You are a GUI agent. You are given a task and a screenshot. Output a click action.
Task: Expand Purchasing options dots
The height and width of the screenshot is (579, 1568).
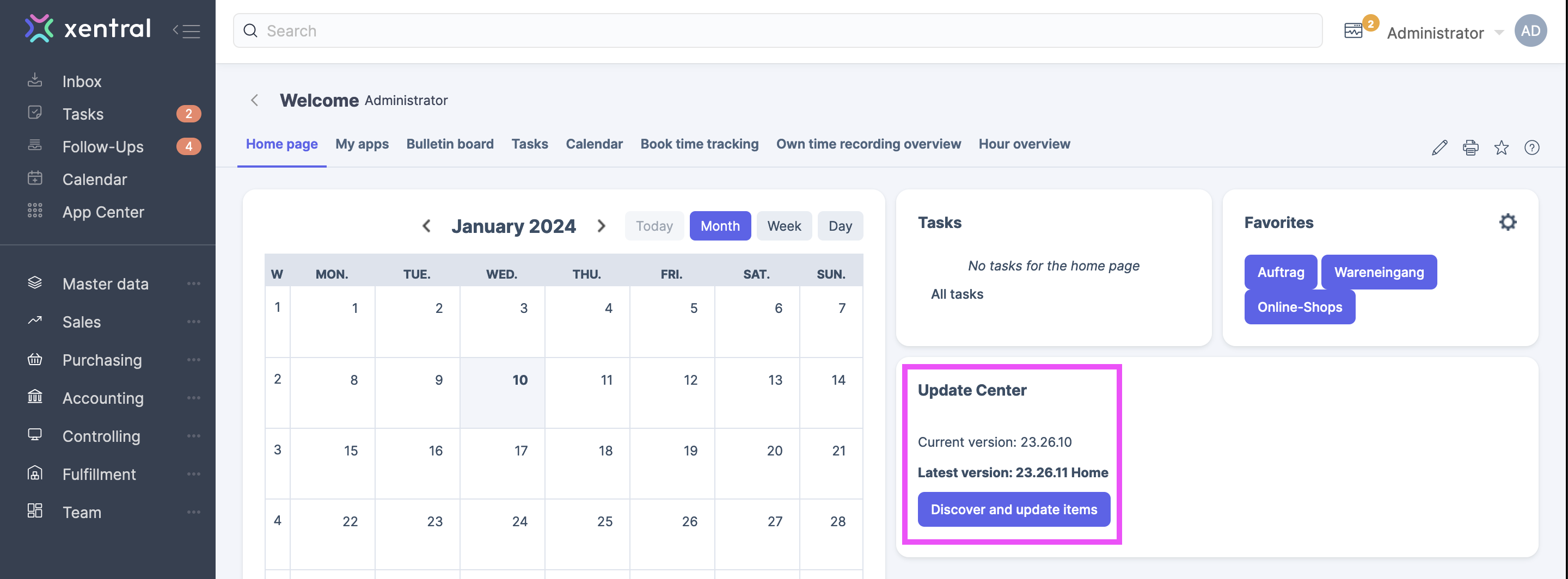coord(194,360)
